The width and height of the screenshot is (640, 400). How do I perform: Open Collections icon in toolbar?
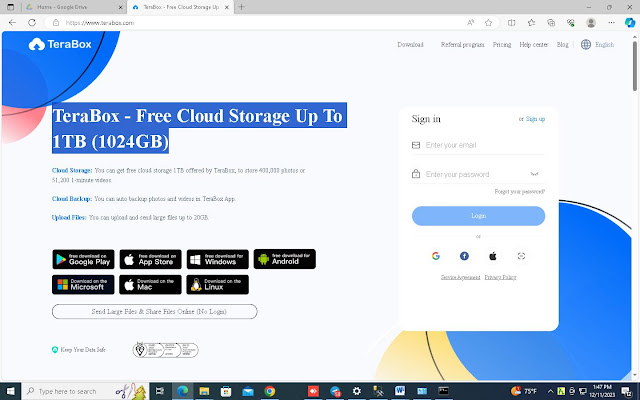[x=551, y=23]
